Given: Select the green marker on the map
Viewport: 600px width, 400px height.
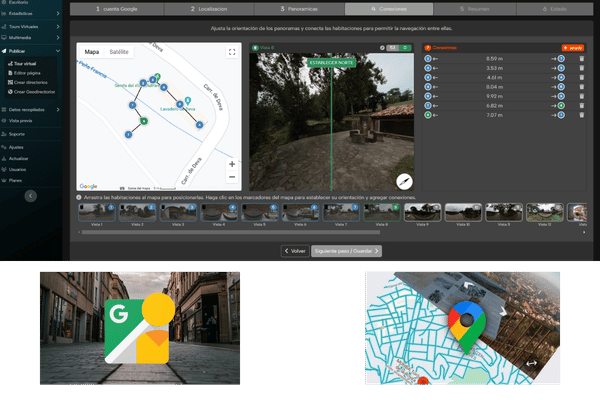Looking at the screenshot, I should tap(143, 121).
